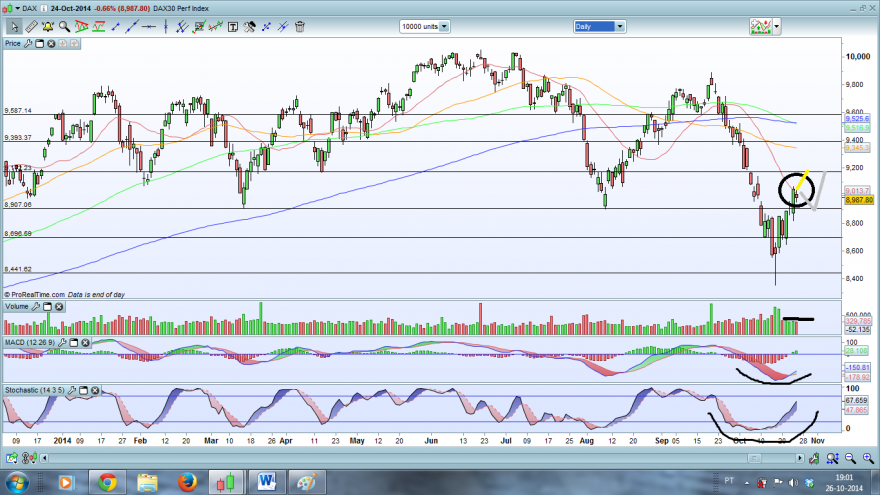Click the volume speaker tray icon

click(793, 482)
